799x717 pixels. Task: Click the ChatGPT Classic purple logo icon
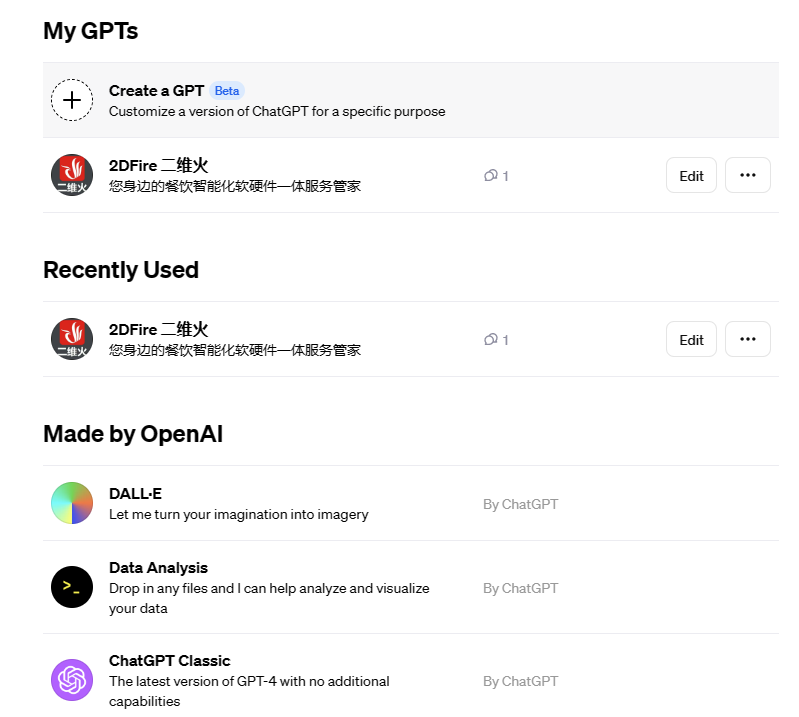click(72, 680)
